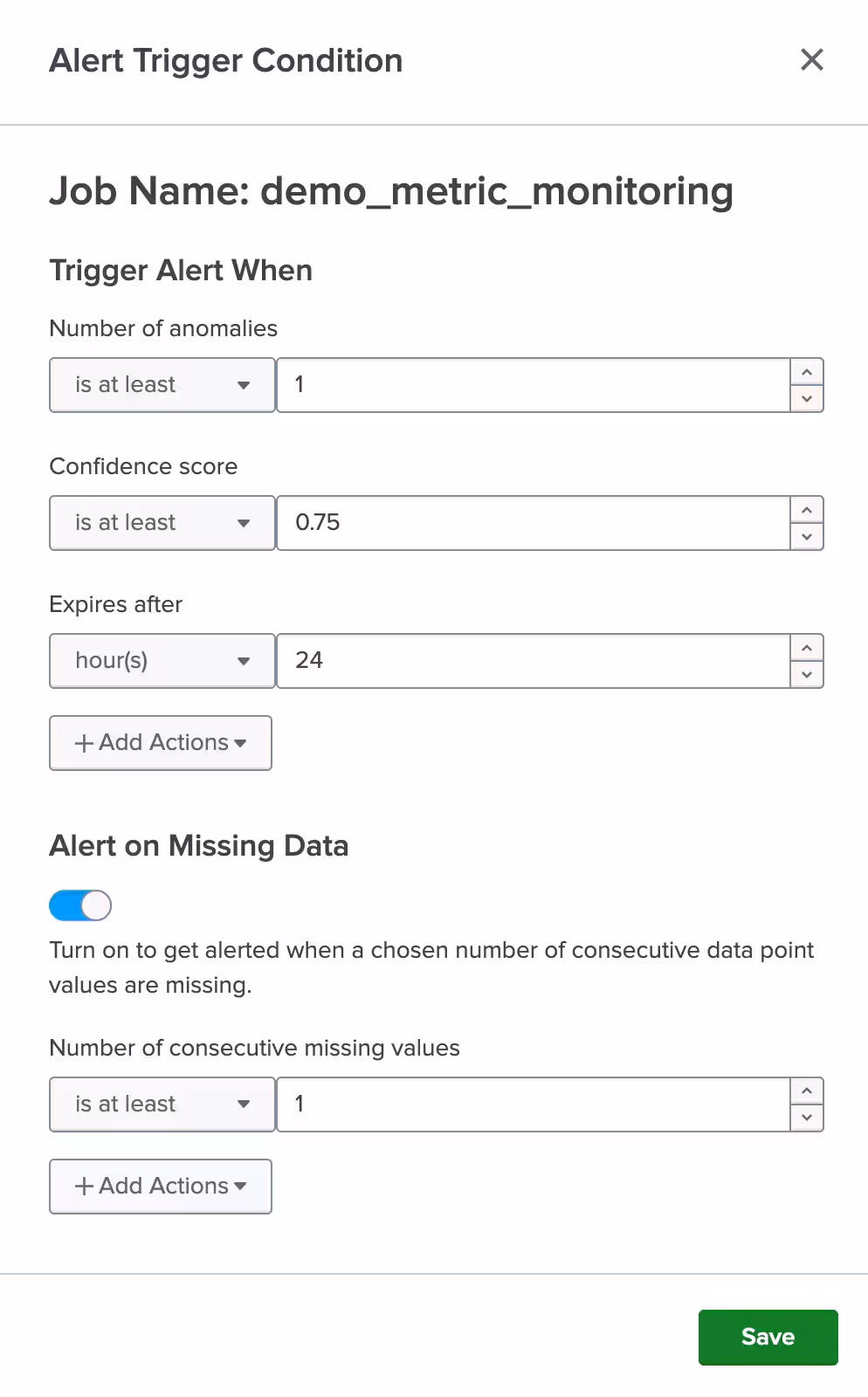Open Add Actions menu under Missing Data
Image resolution: width=868 pixels, height=1397 pixels.
click(x=161, y=1187)
